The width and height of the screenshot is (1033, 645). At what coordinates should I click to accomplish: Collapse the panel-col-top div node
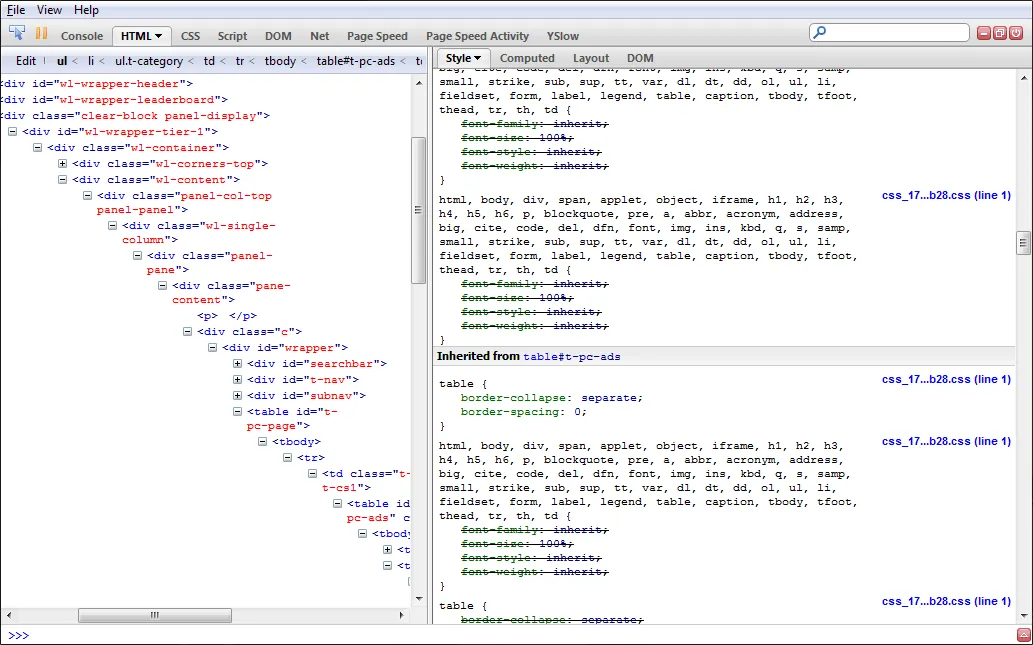pyautogui.click(x=87, y=196)
